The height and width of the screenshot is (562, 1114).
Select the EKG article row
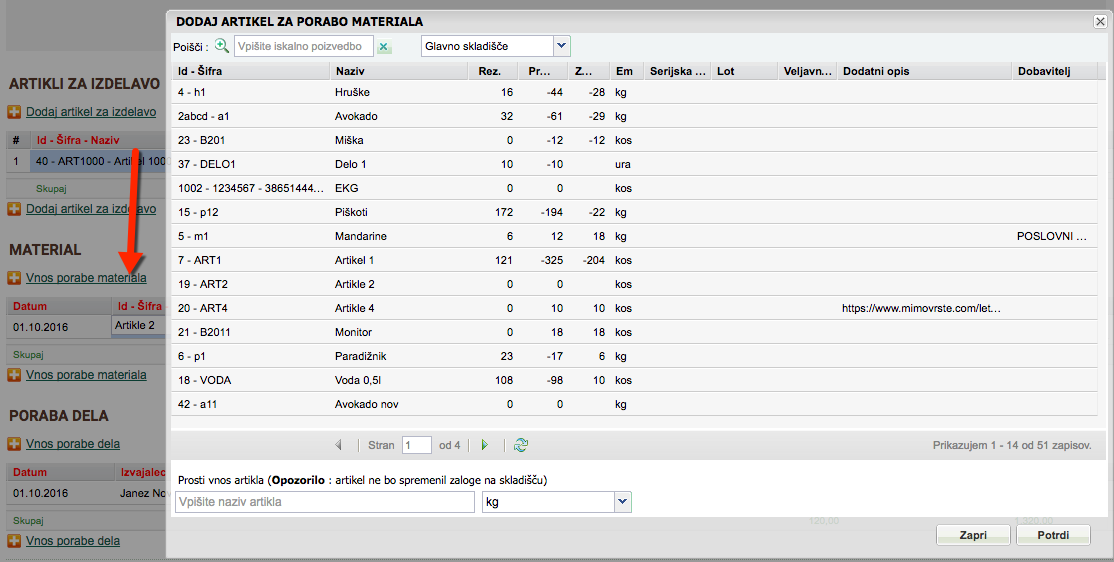point(634,188)
